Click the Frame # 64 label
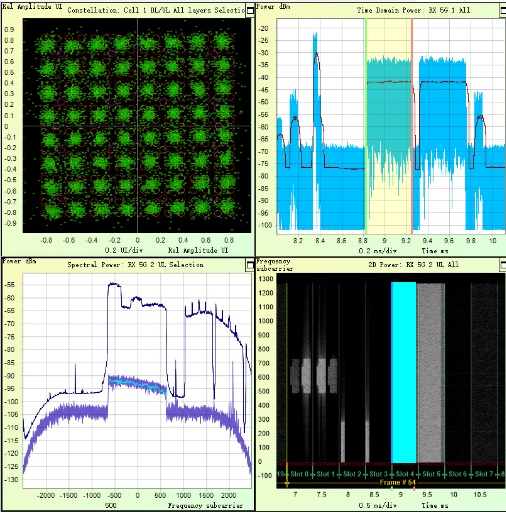 point(397,482)
